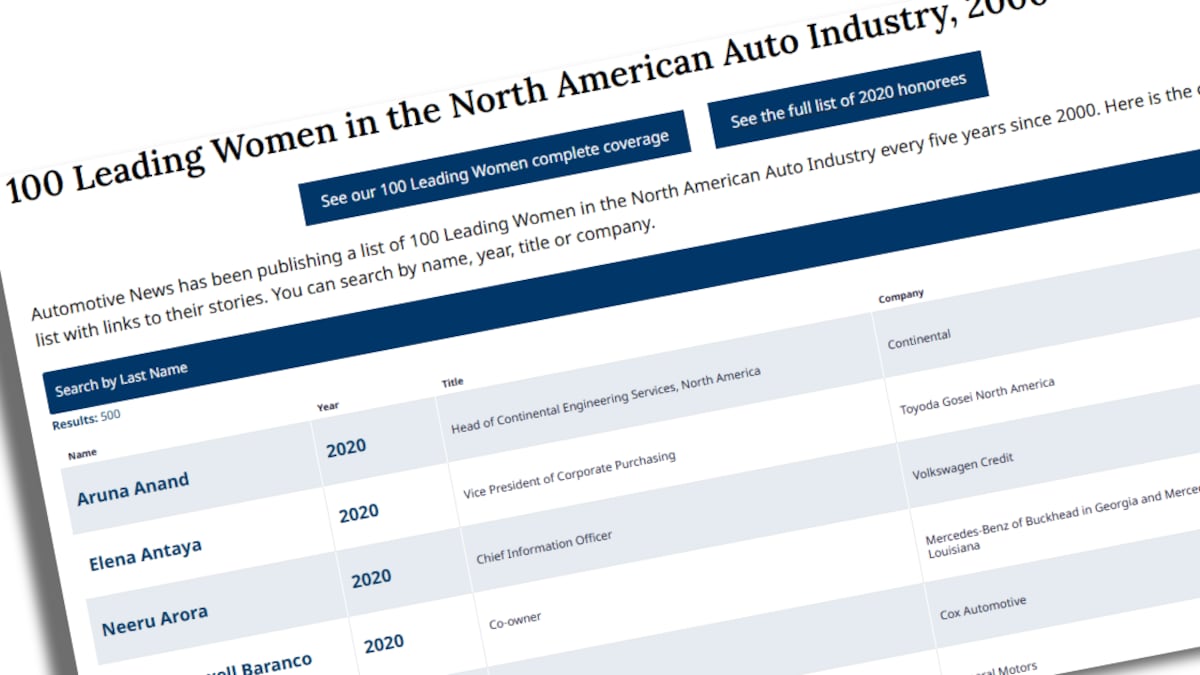This screenshot has height=675, width=1200.
Task: Open '100 Leading Women complete coverage' button
Action: 495,167
